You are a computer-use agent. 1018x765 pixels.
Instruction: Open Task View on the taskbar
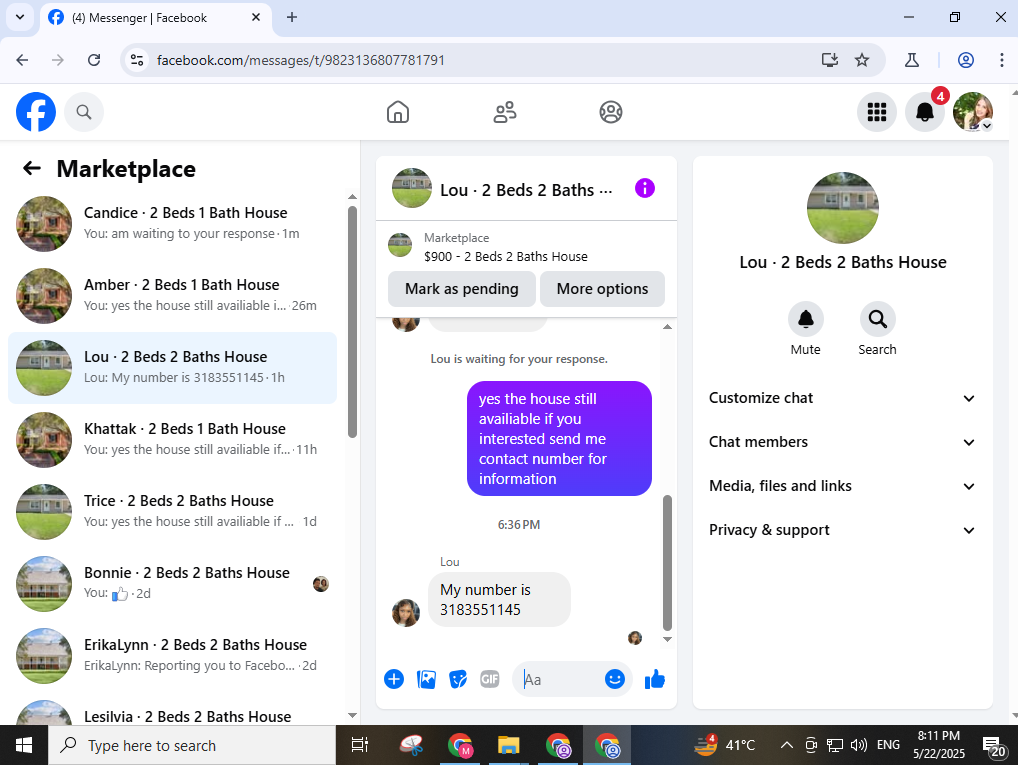pyautogui.click(x=359, y=745)
